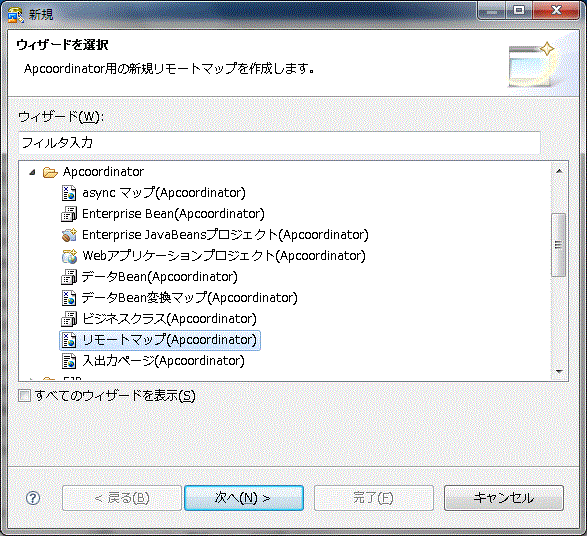Image resolution: width=587 pixels, height=536 pixels.
Task: Select 入出力ページ(Apcoordinator) entry
Action: click(163, 361)
